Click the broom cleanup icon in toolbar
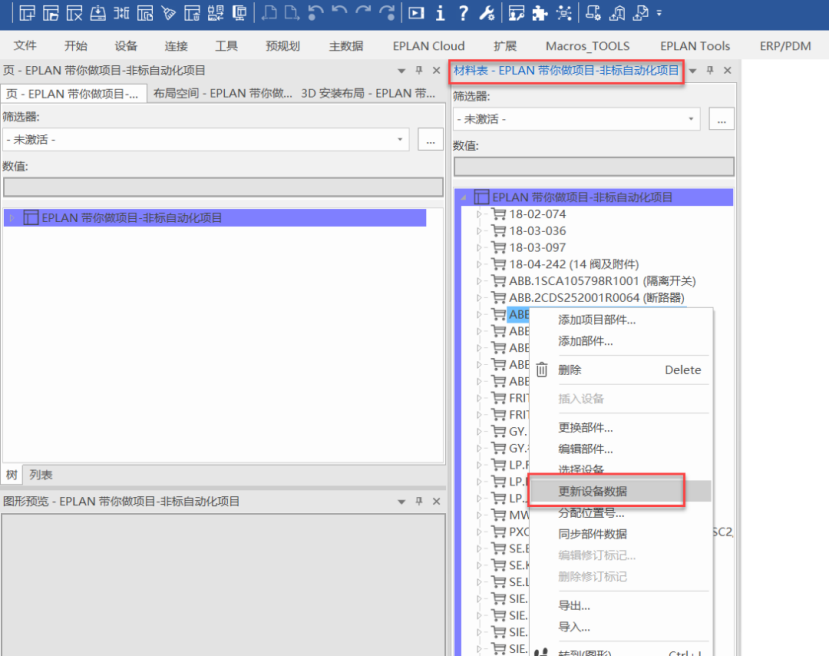830x656 pixels. tap(169, 13)
